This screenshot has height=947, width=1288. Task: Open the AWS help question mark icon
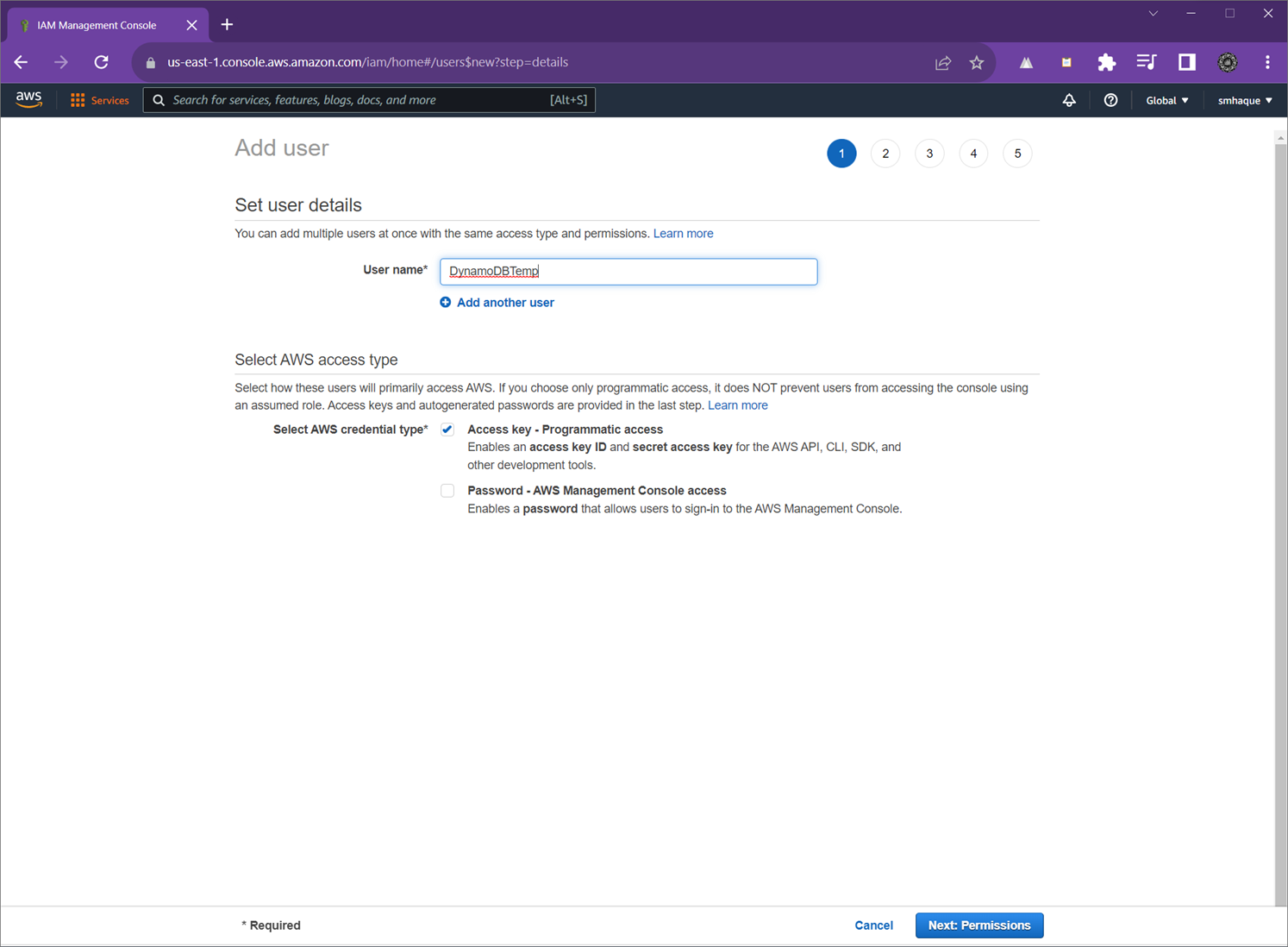pos(1110,100)
